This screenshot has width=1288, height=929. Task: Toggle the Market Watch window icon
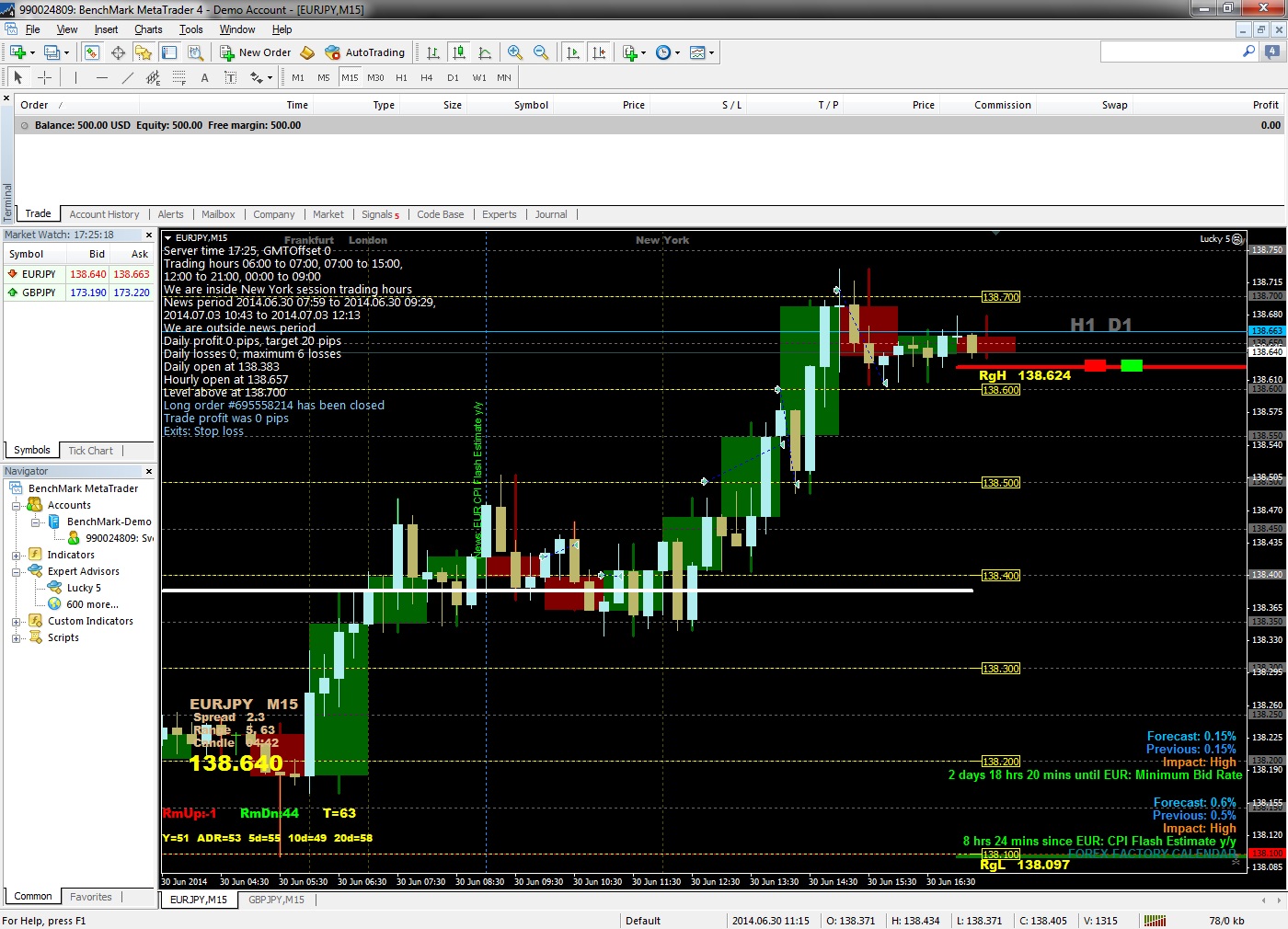tap(92, 52)
